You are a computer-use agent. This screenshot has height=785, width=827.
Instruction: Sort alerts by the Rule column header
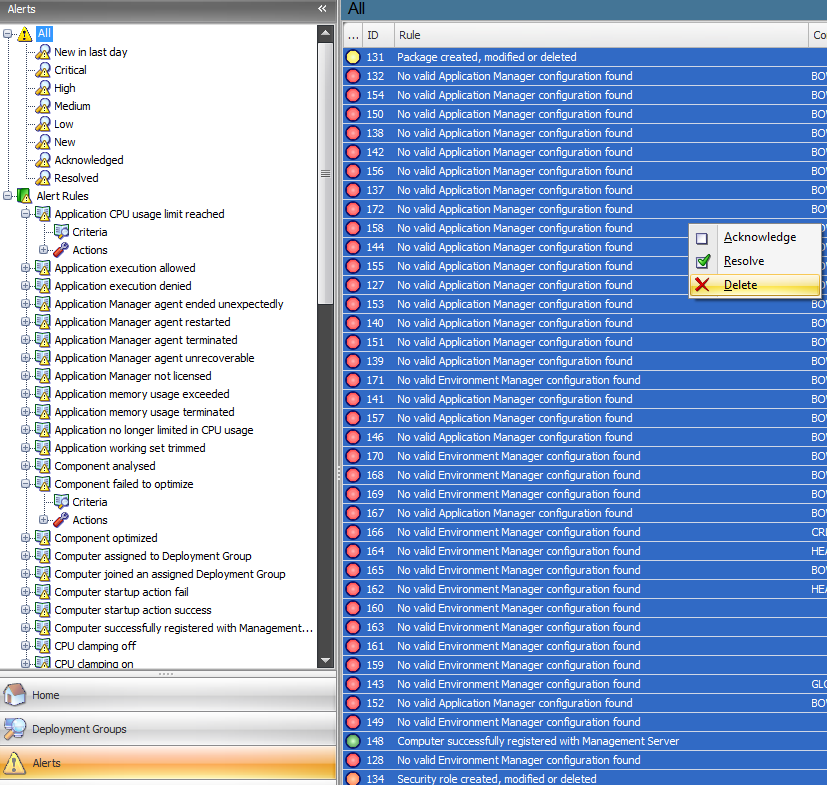[601, 35]
